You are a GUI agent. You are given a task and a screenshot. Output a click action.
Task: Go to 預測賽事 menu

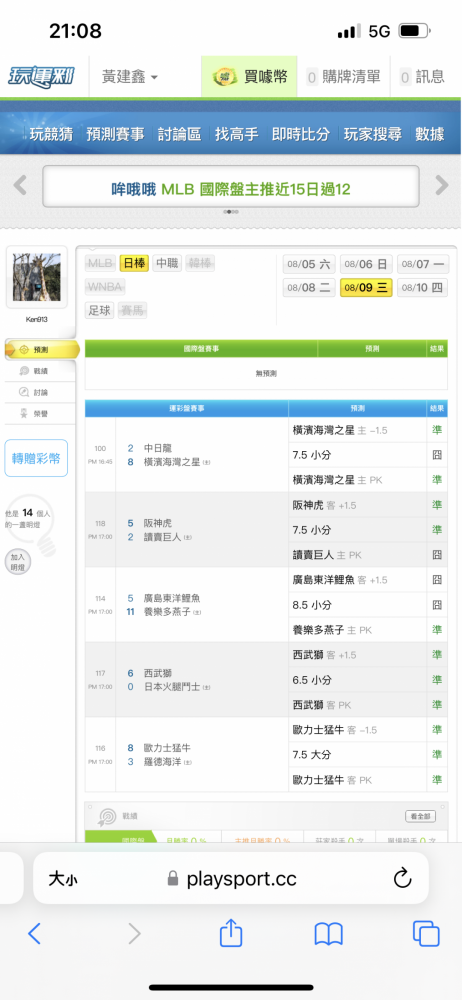click(x=116, y=134)
